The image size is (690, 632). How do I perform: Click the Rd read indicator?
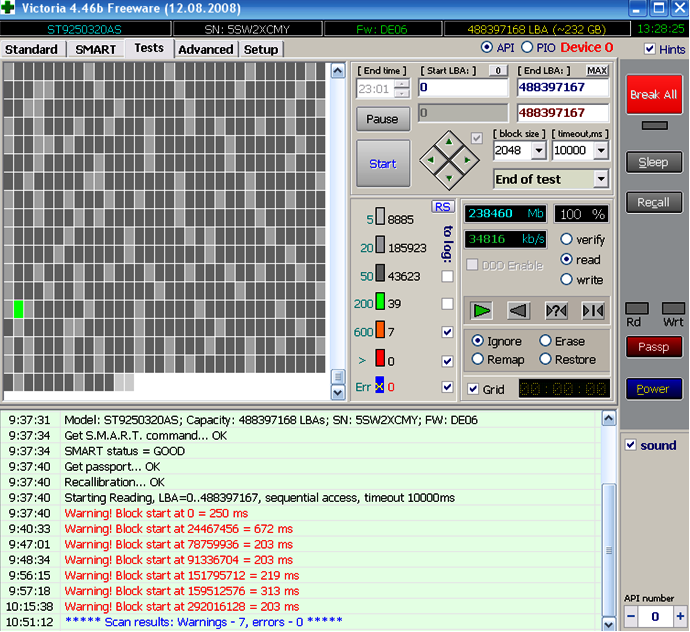point(637,309)
